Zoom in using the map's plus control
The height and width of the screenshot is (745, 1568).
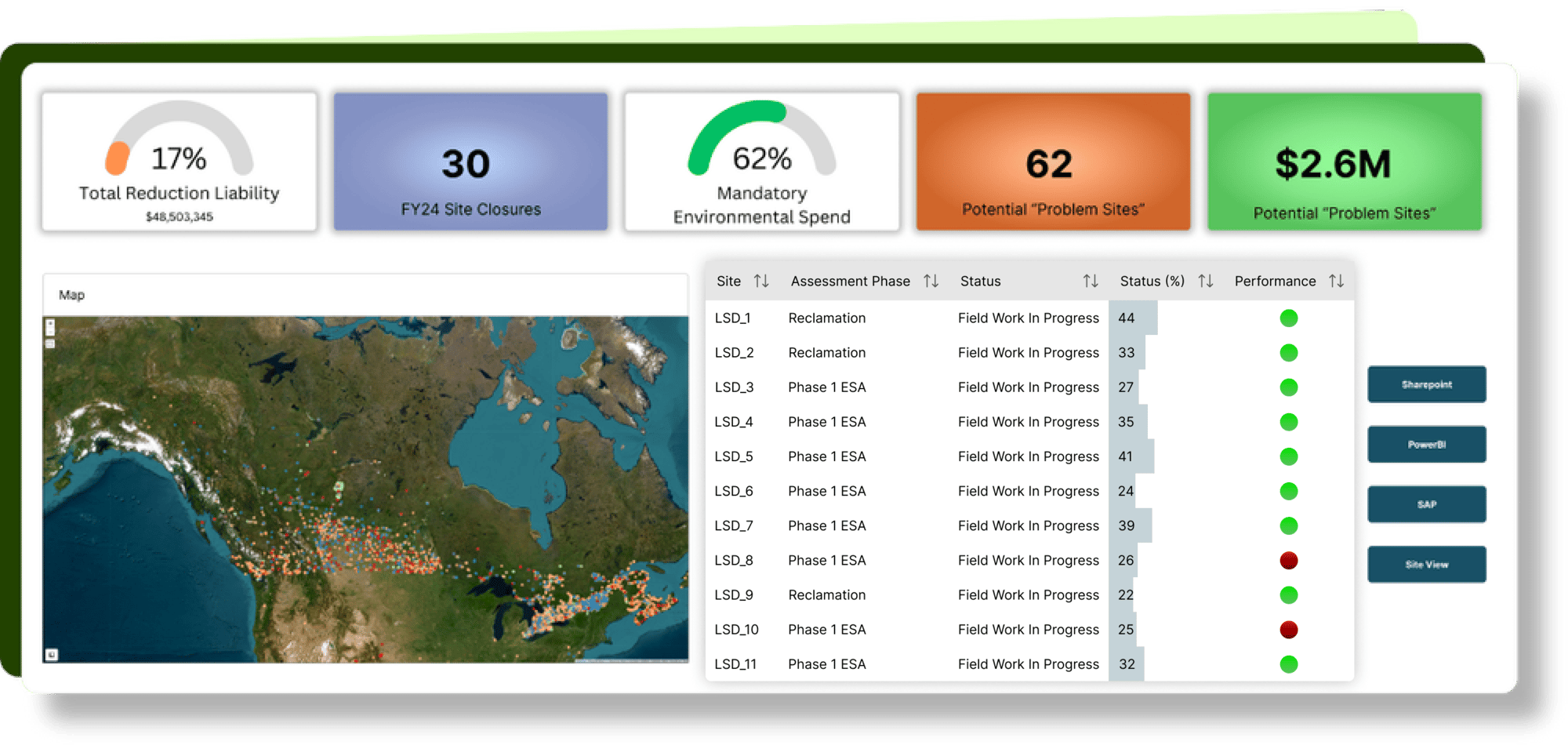[x=50, y=323]
